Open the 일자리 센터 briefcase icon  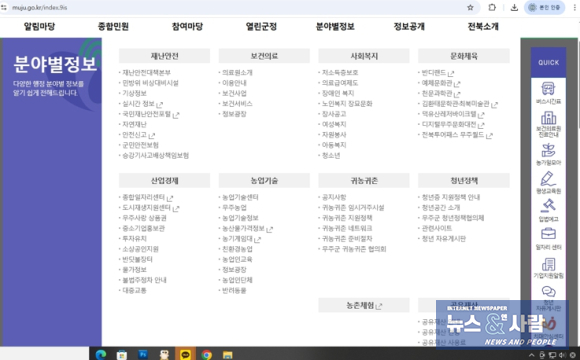click(548, 239)
